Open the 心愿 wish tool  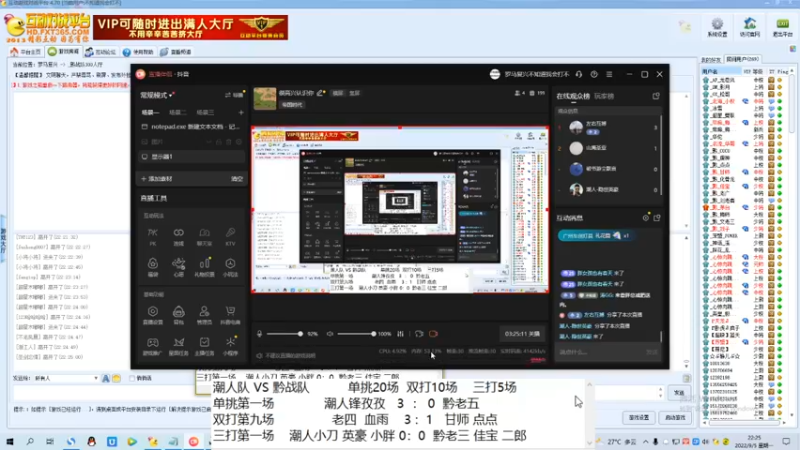pyautogui.click(x=179, y=267)
